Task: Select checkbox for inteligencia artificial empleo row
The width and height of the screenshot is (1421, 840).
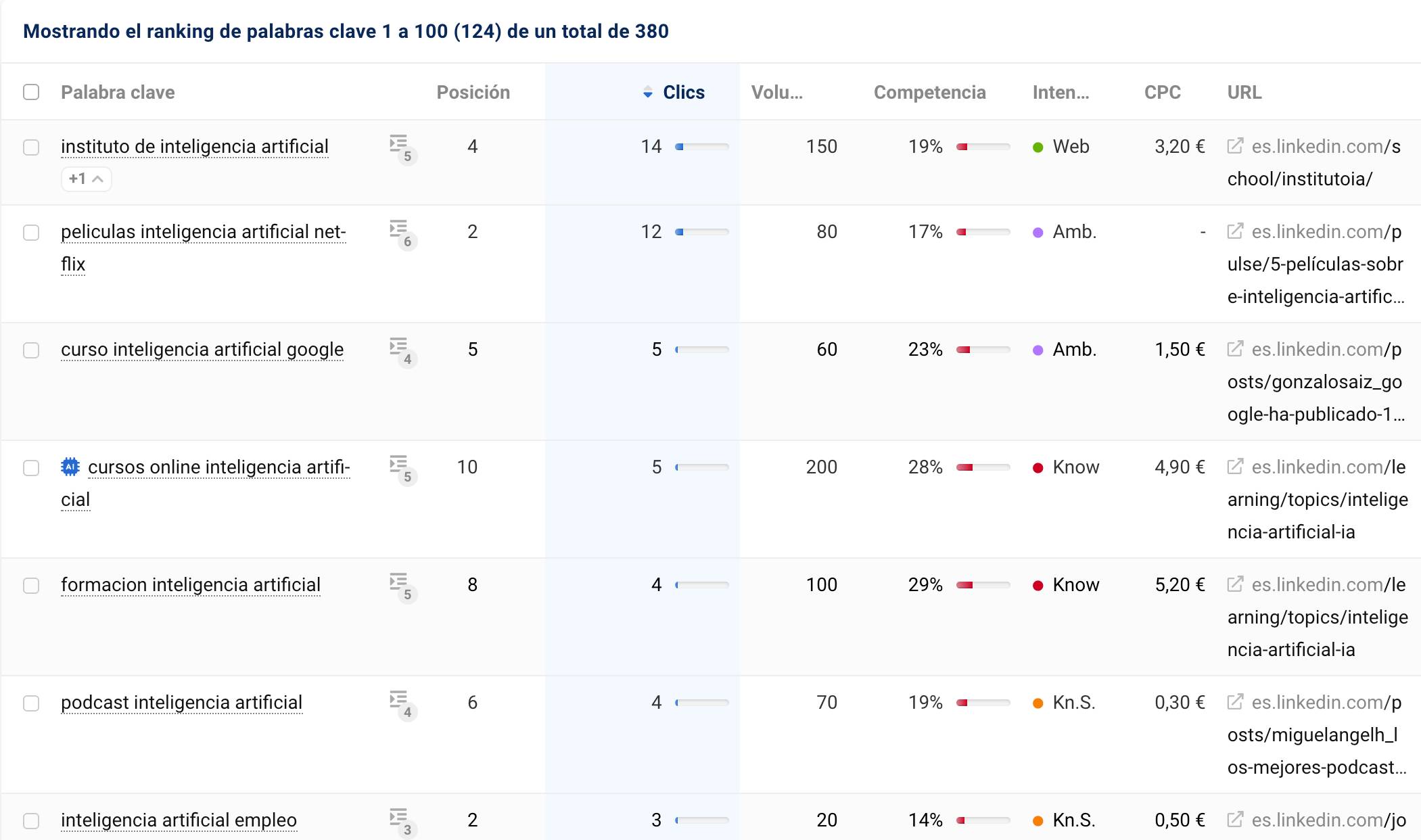Action: tap(31, 821)
